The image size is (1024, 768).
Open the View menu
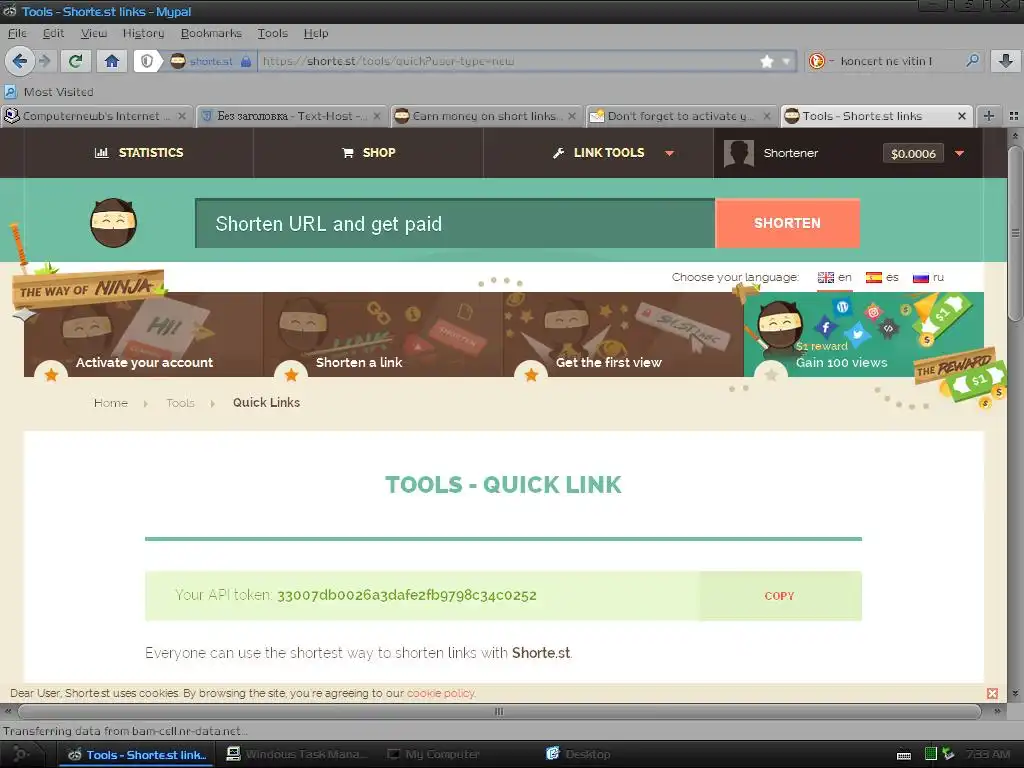point(94,33)
